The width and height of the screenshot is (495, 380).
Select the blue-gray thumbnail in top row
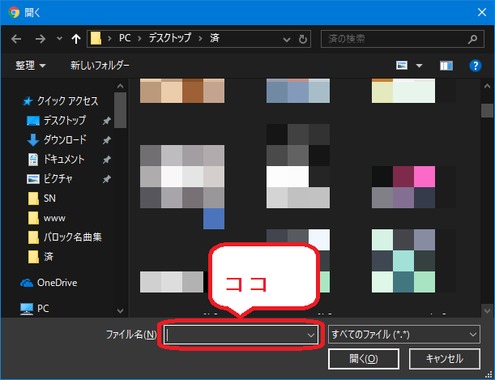click(298, 91)
